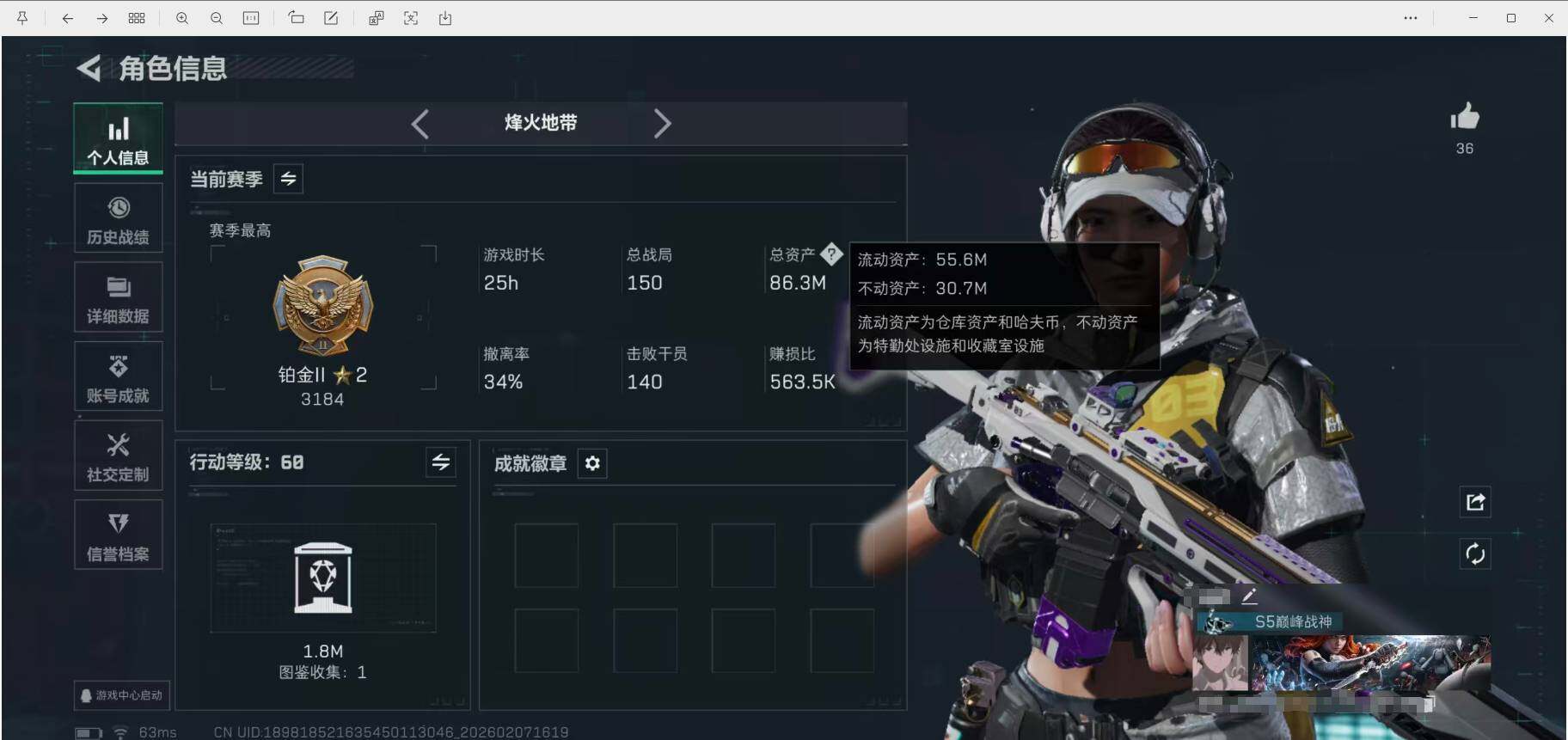Viewport: 1568px width, 740px height.
Task: Click the 流动资产: 55.6M line
Action: pyautogui.click(x=922, y=260)
